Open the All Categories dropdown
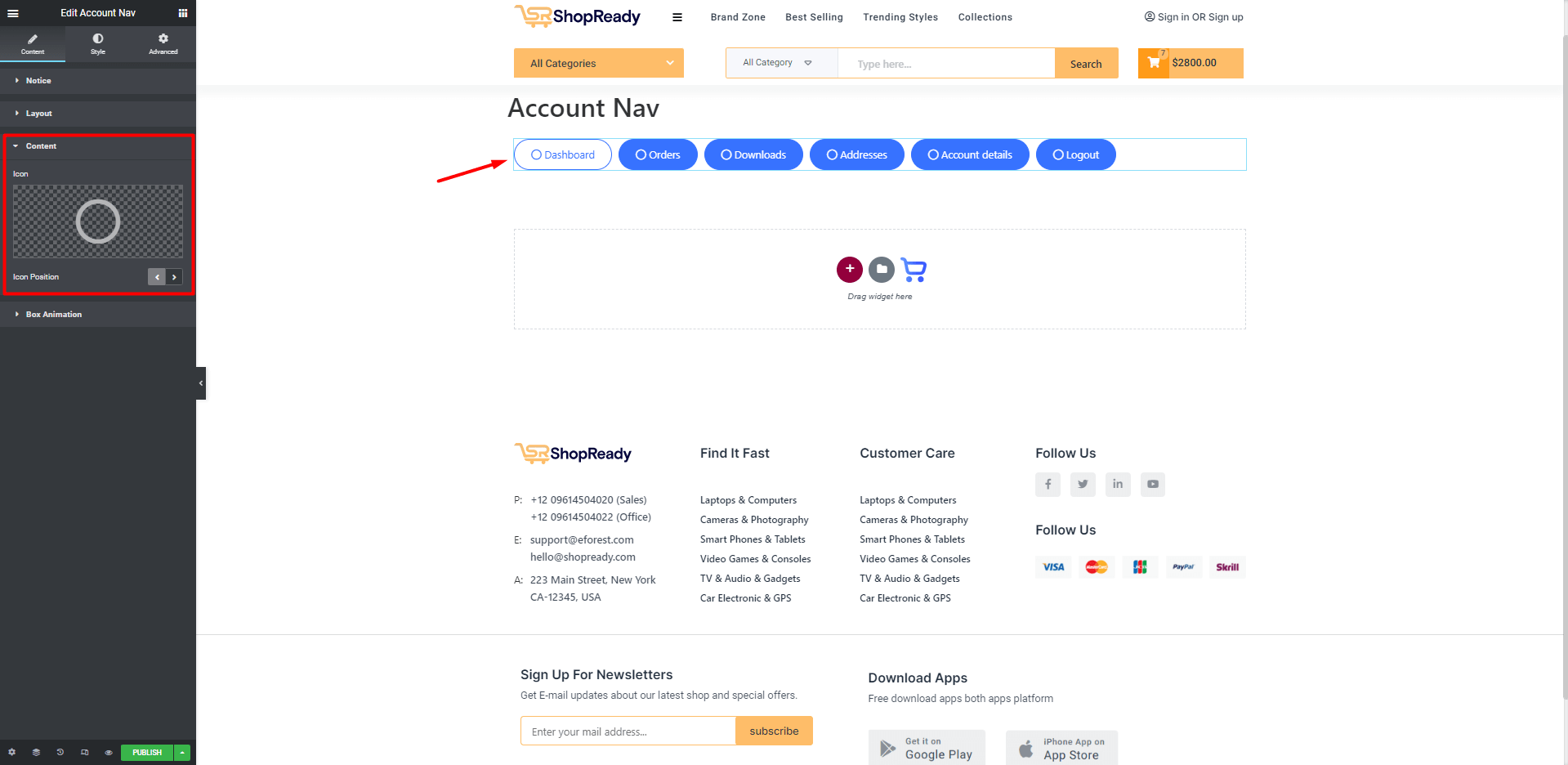This screenshot has height=765, width=1568. click(x=598, y=64)
